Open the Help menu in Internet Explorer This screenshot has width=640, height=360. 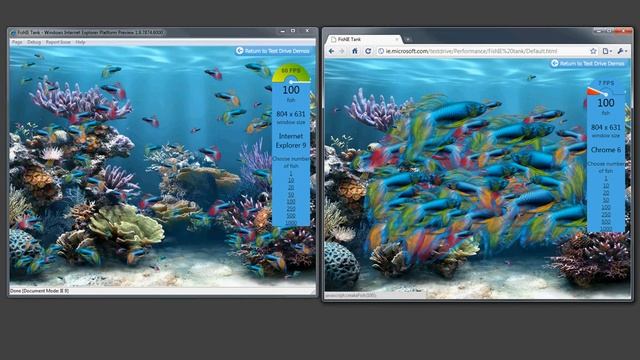[x=80, y=42]
